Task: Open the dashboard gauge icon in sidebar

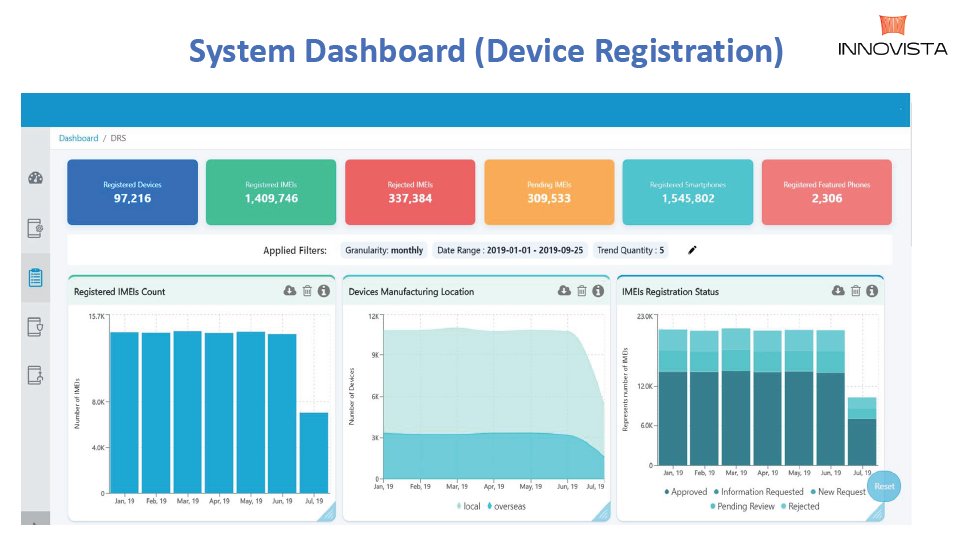Action: coord(35,179)
